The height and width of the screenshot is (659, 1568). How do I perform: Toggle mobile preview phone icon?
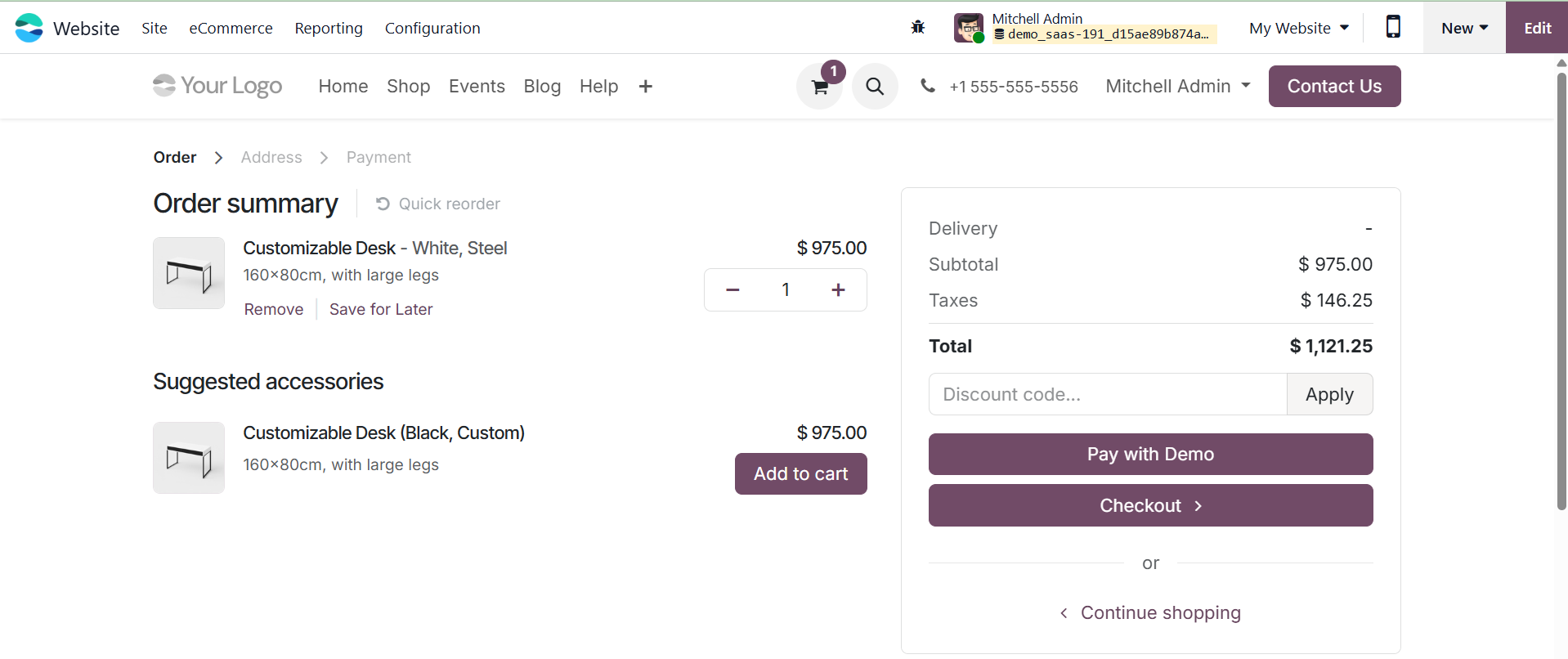click(x=1393, y=28)
